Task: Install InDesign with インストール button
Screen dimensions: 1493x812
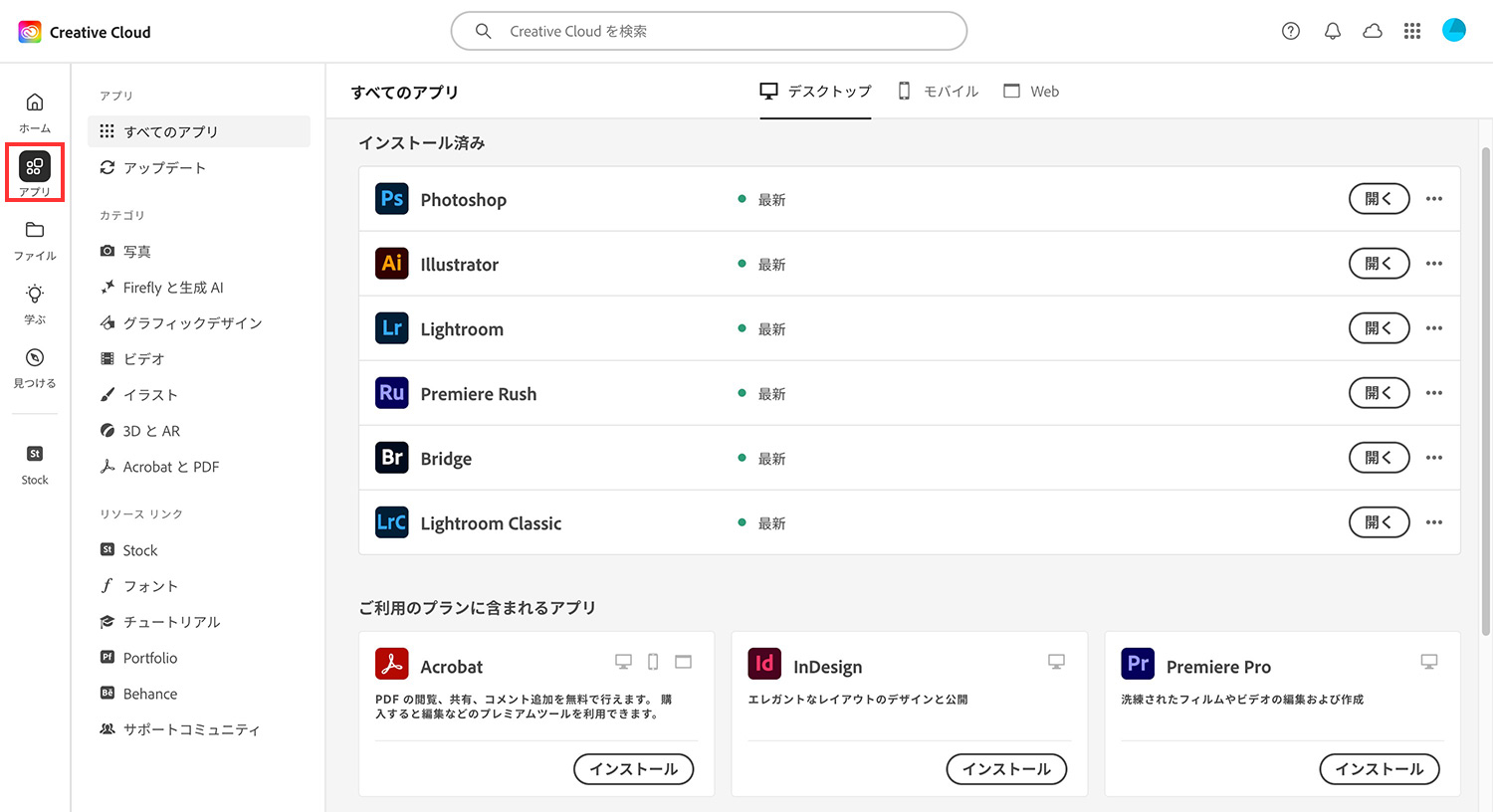Action: pos(1006,769)
